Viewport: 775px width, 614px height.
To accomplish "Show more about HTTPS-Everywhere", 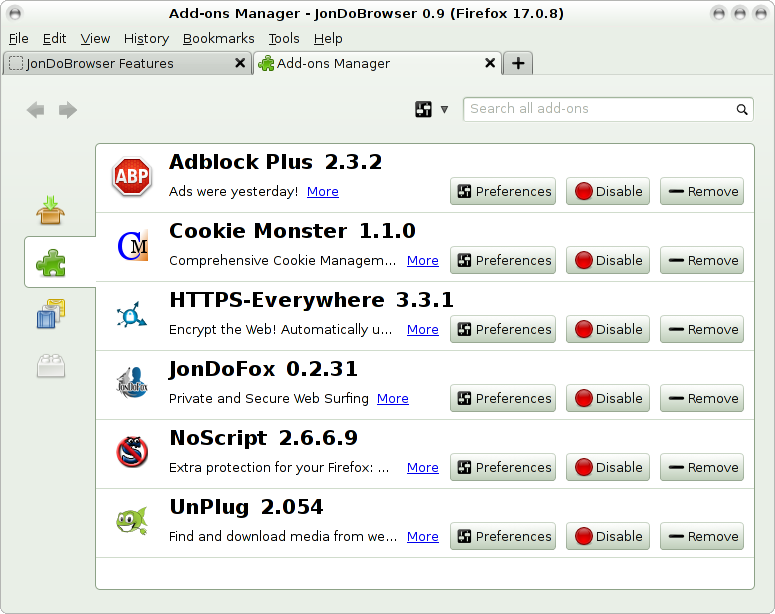I will pyautogui.click(x=423, y=329).
